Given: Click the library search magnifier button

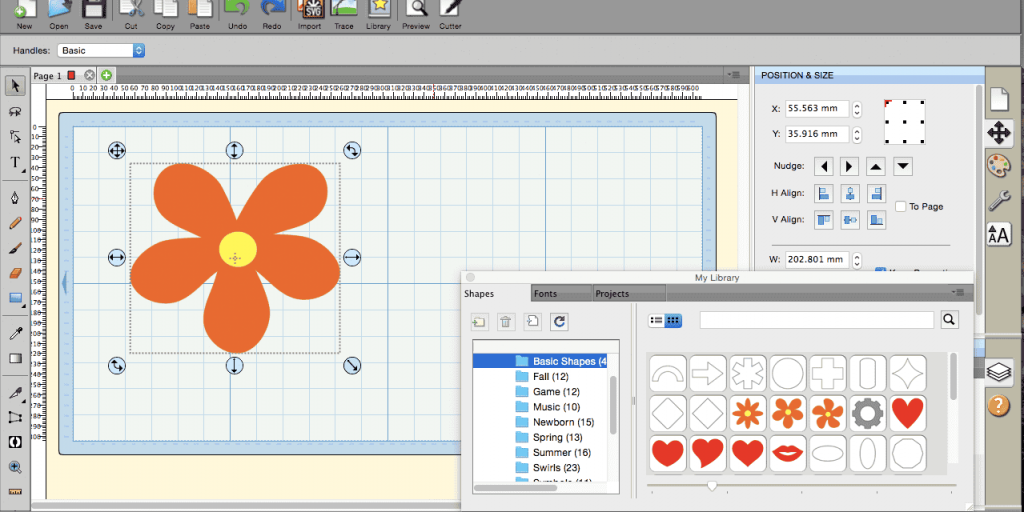Looking at the screenshot, I should click(950, 320).
